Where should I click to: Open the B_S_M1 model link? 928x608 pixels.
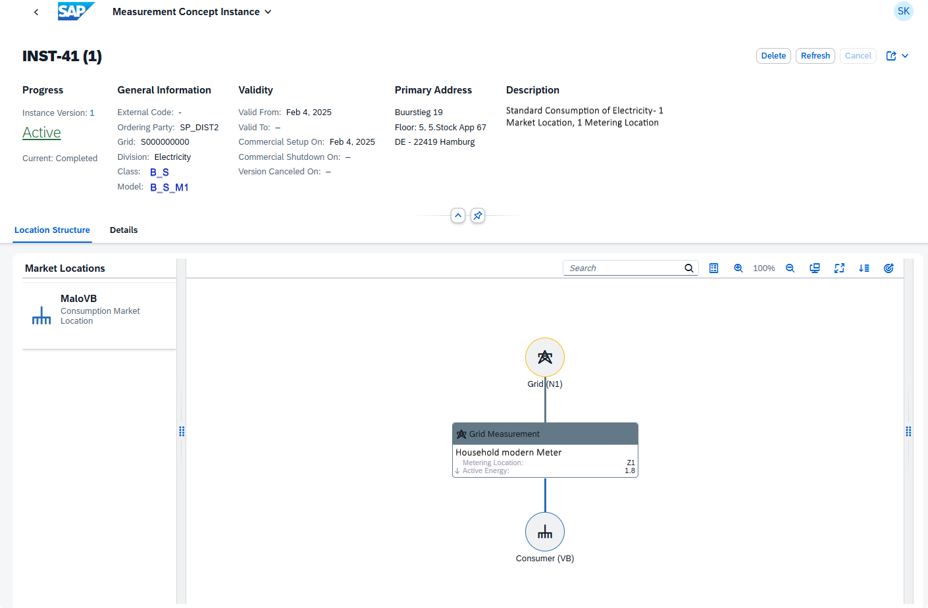(169, 187)
